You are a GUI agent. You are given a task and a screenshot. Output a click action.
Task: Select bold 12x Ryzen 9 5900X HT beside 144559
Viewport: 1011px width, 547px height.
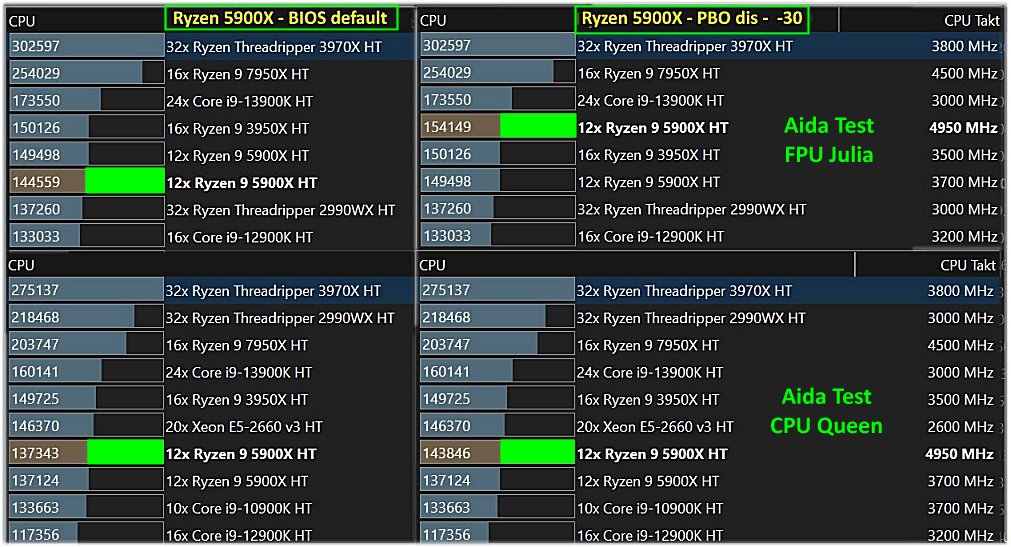tap(242, 183)
